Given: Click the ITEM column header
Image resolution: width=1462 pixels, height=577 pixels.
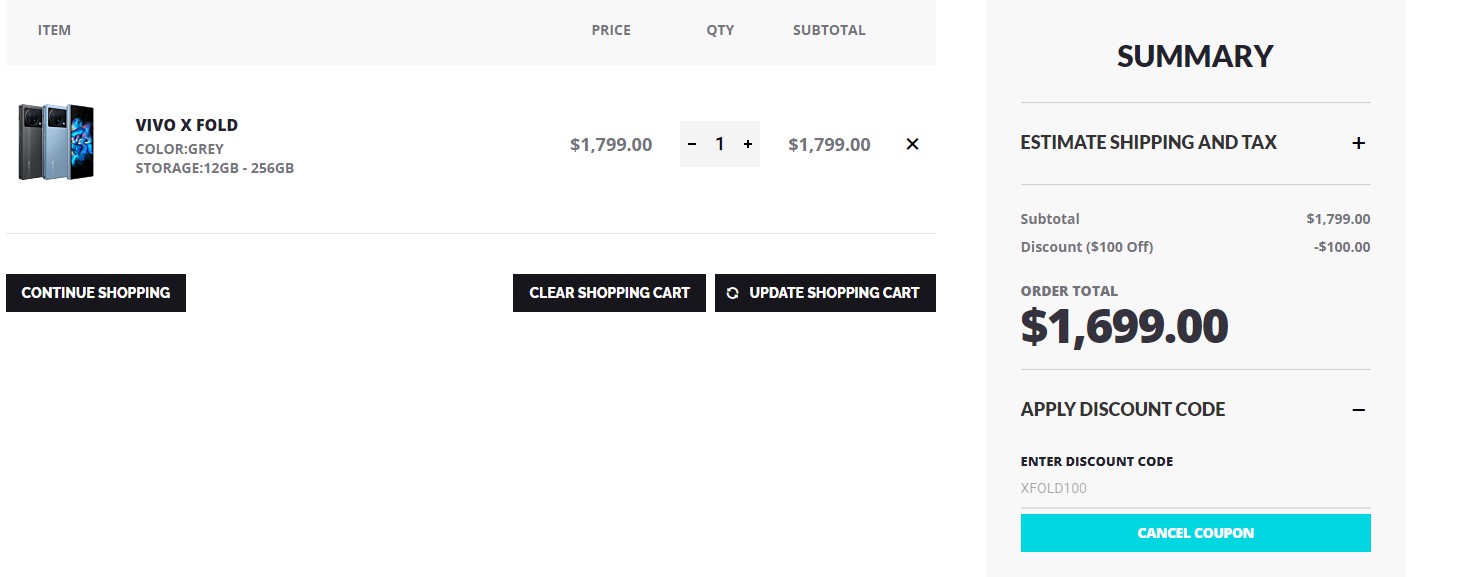Looking at the screenshot, I should point(54,30).
